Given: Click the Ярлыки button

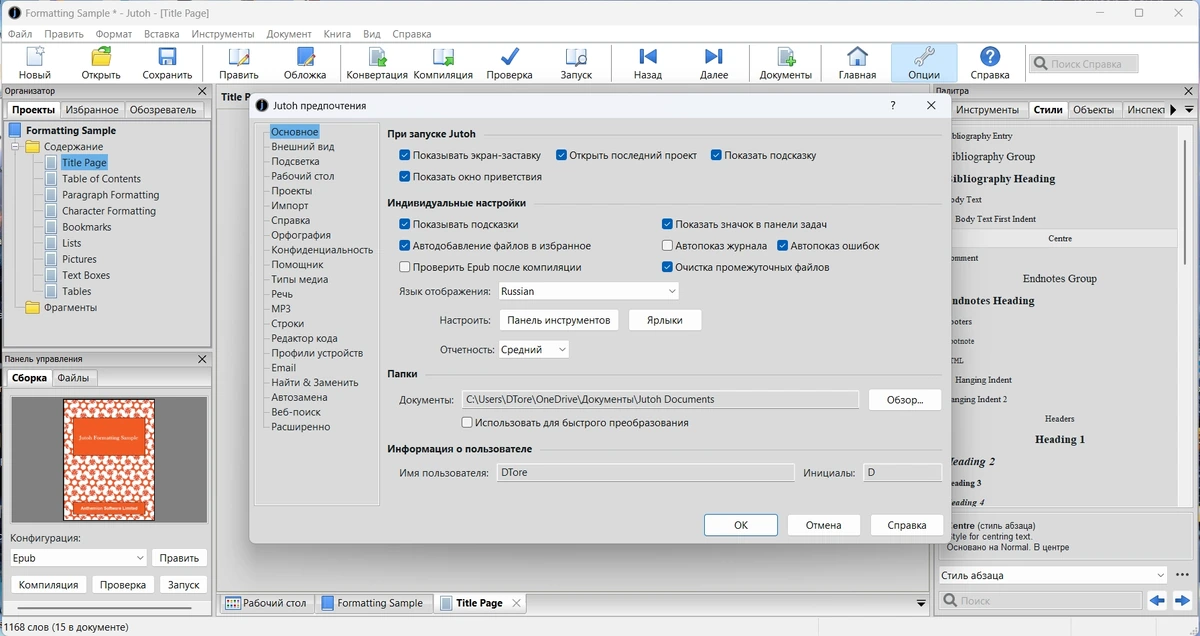Looking at the screenshot, I should point(665,320).
